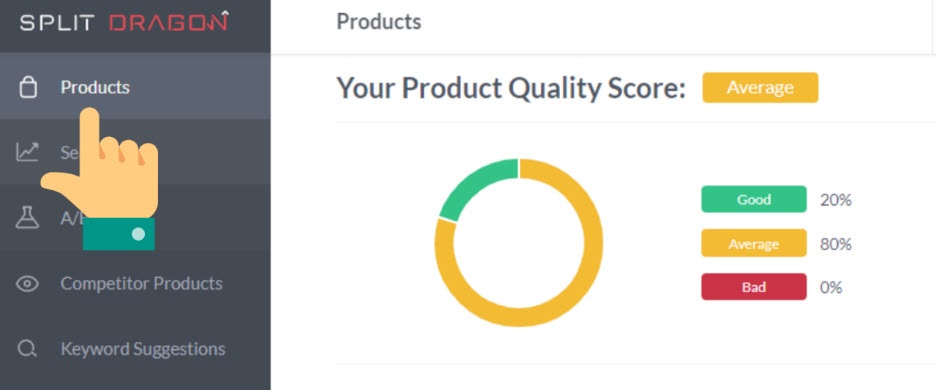Click the Products shopping bag icon
936x390 pixels.
(x=27, y=87)
